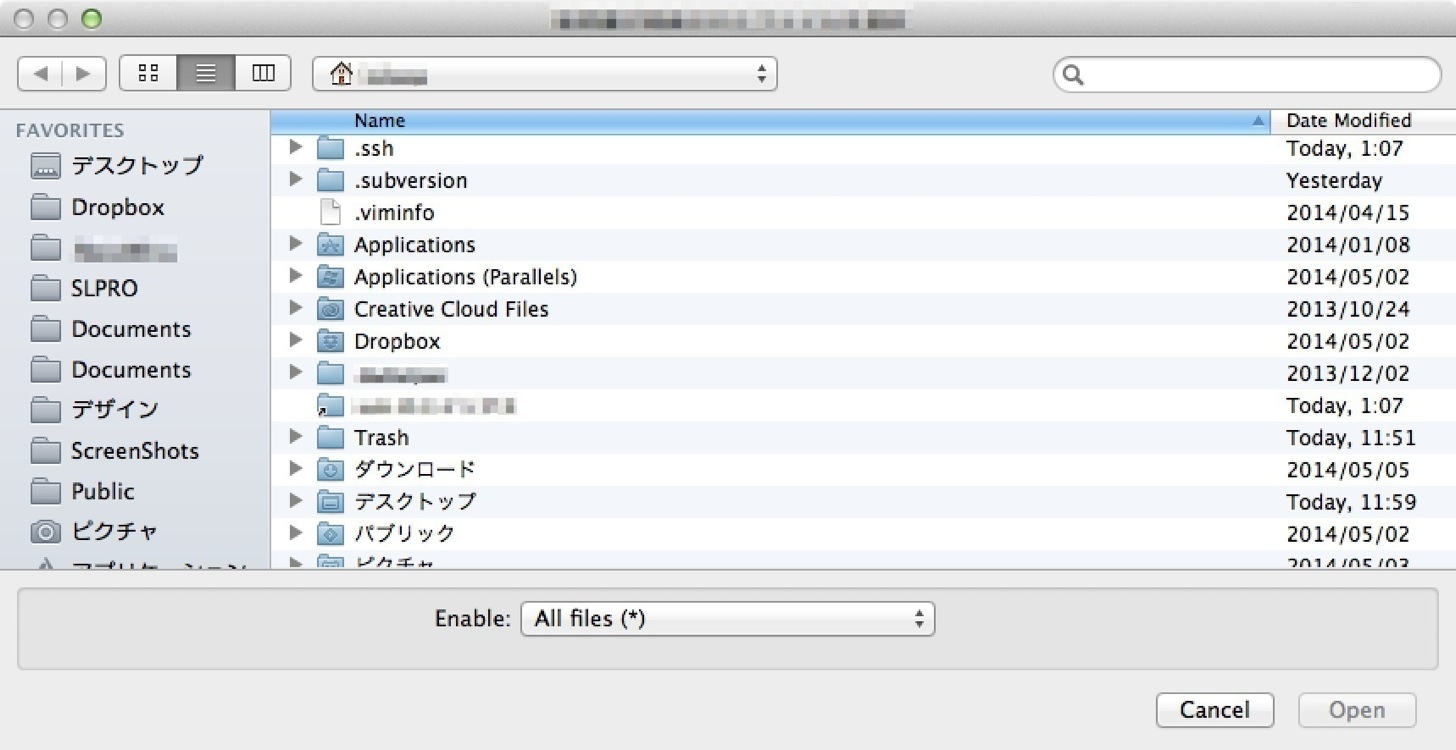The height and width of the screenshot is (750, 1456).
Task: Click the Cancel button
Action: point(1214,710)
